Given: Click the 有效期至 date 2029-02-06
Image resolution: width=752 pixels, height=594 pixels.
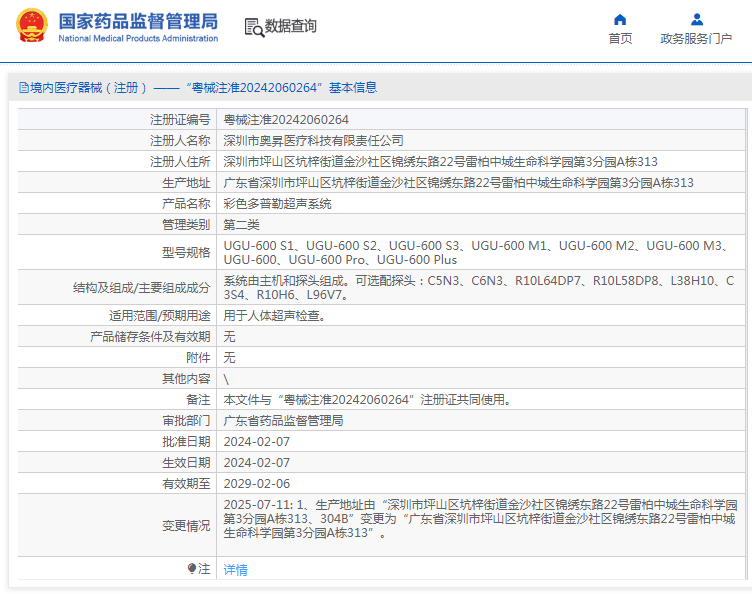Looking at the screenshot, I should (x=256, y=483).
